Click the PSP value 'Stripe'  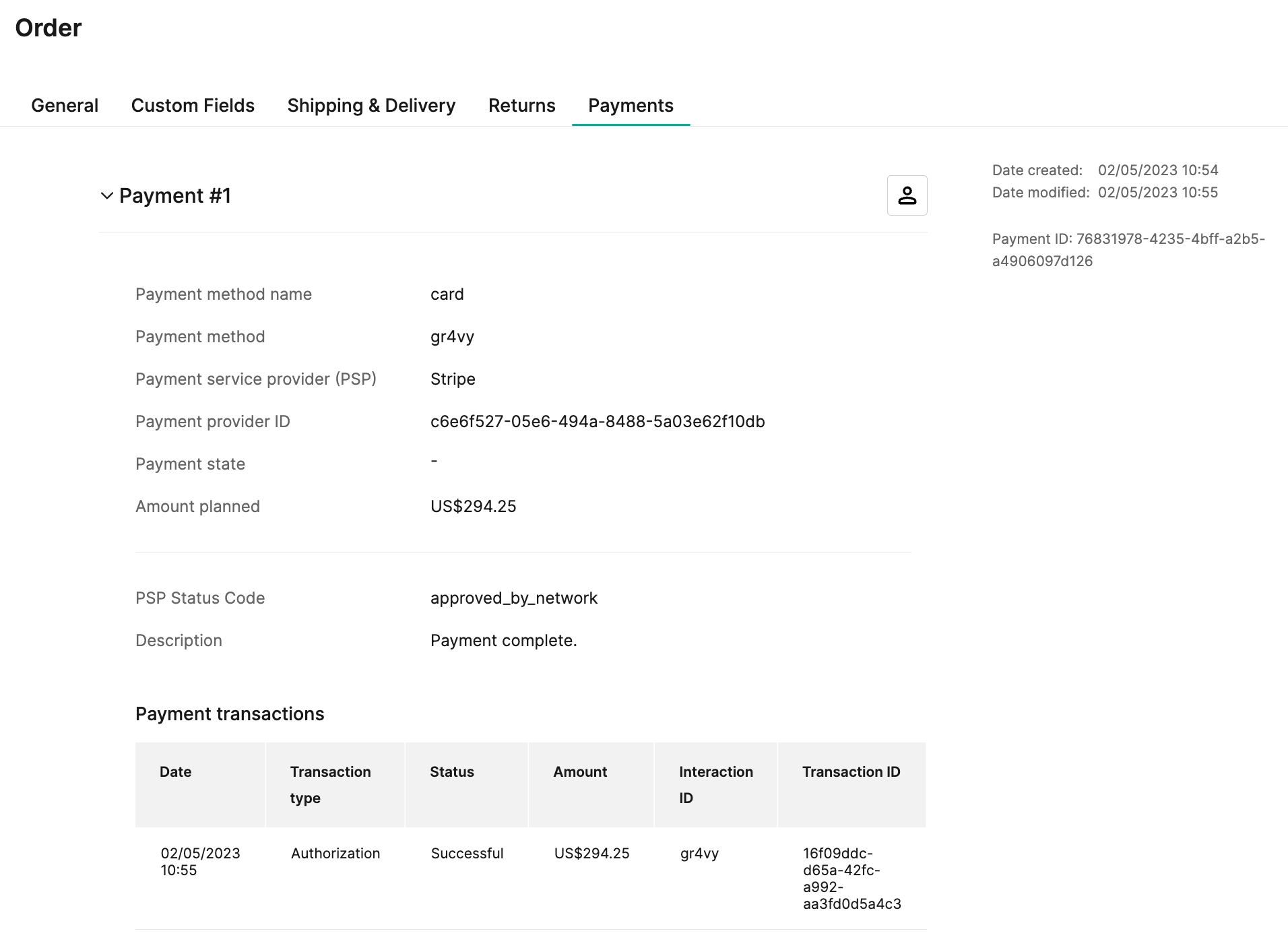click(453, 379)
